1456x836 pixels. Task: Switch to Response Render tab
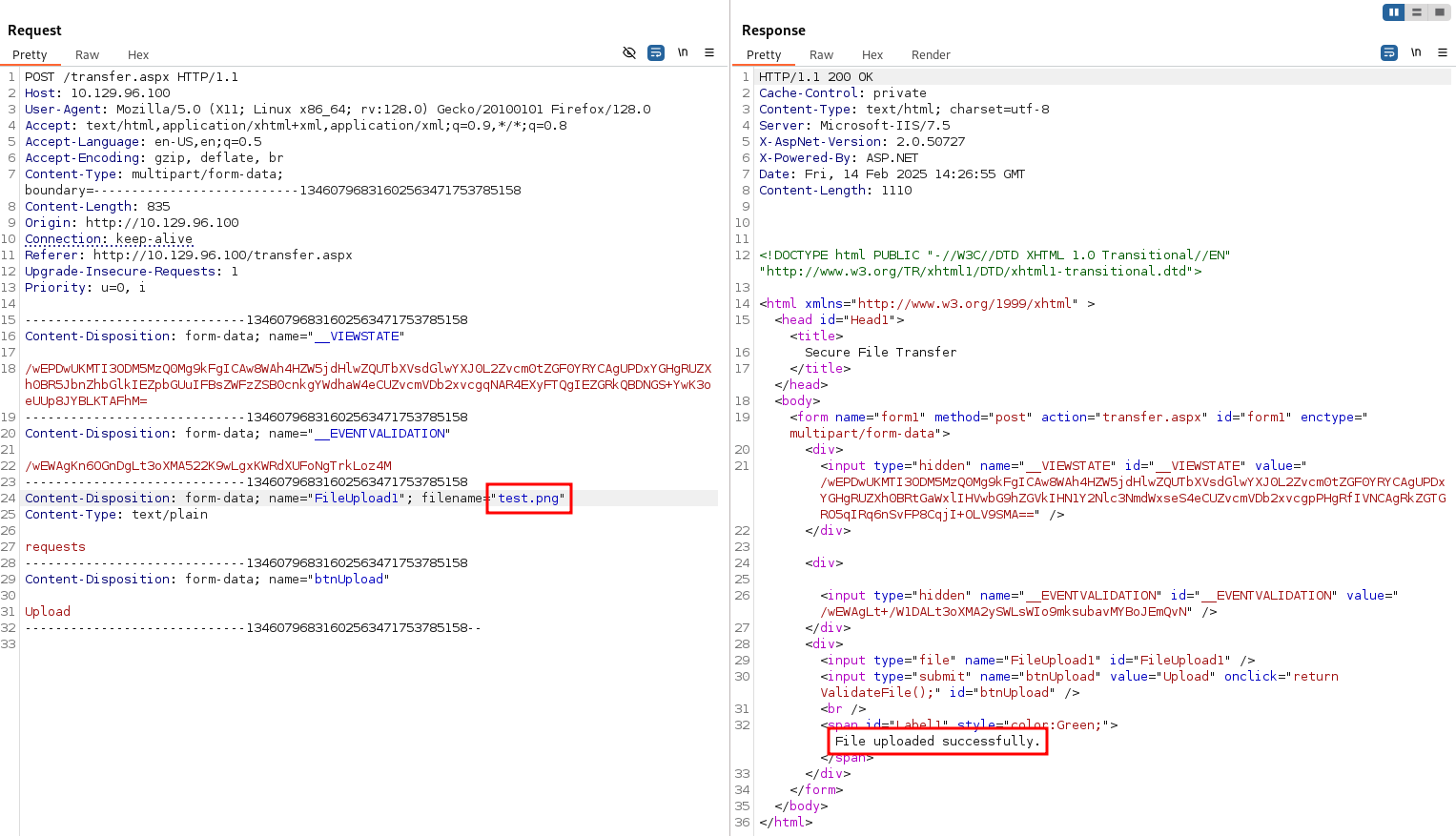pyautogui.click(x=931, y=55)
